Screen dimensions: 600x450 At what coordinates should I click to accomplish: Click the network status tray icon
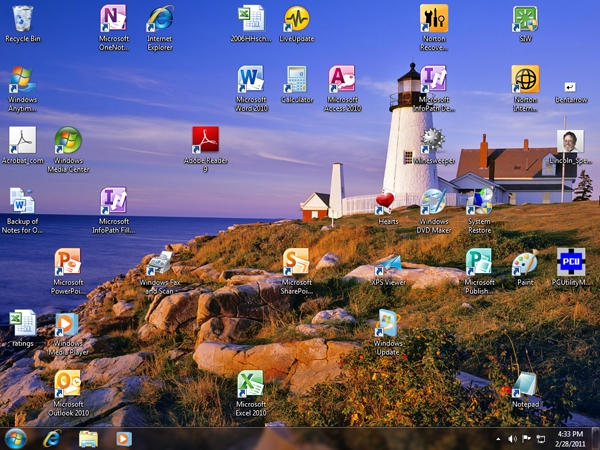541,439
